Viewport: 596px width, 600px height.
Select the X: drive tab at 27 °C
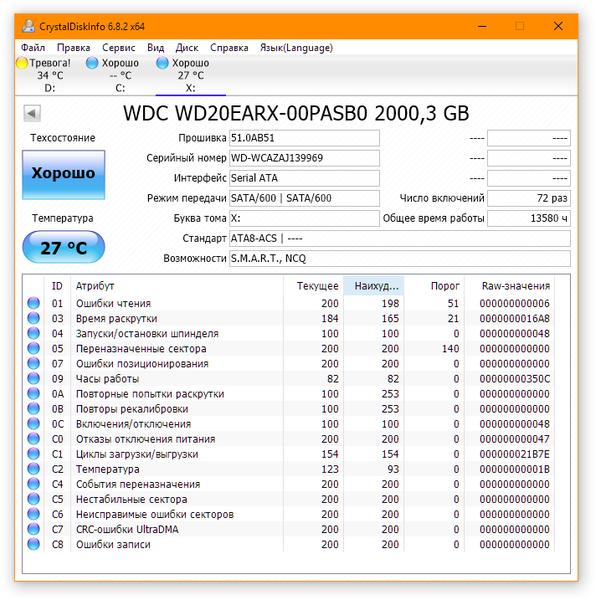191,75
